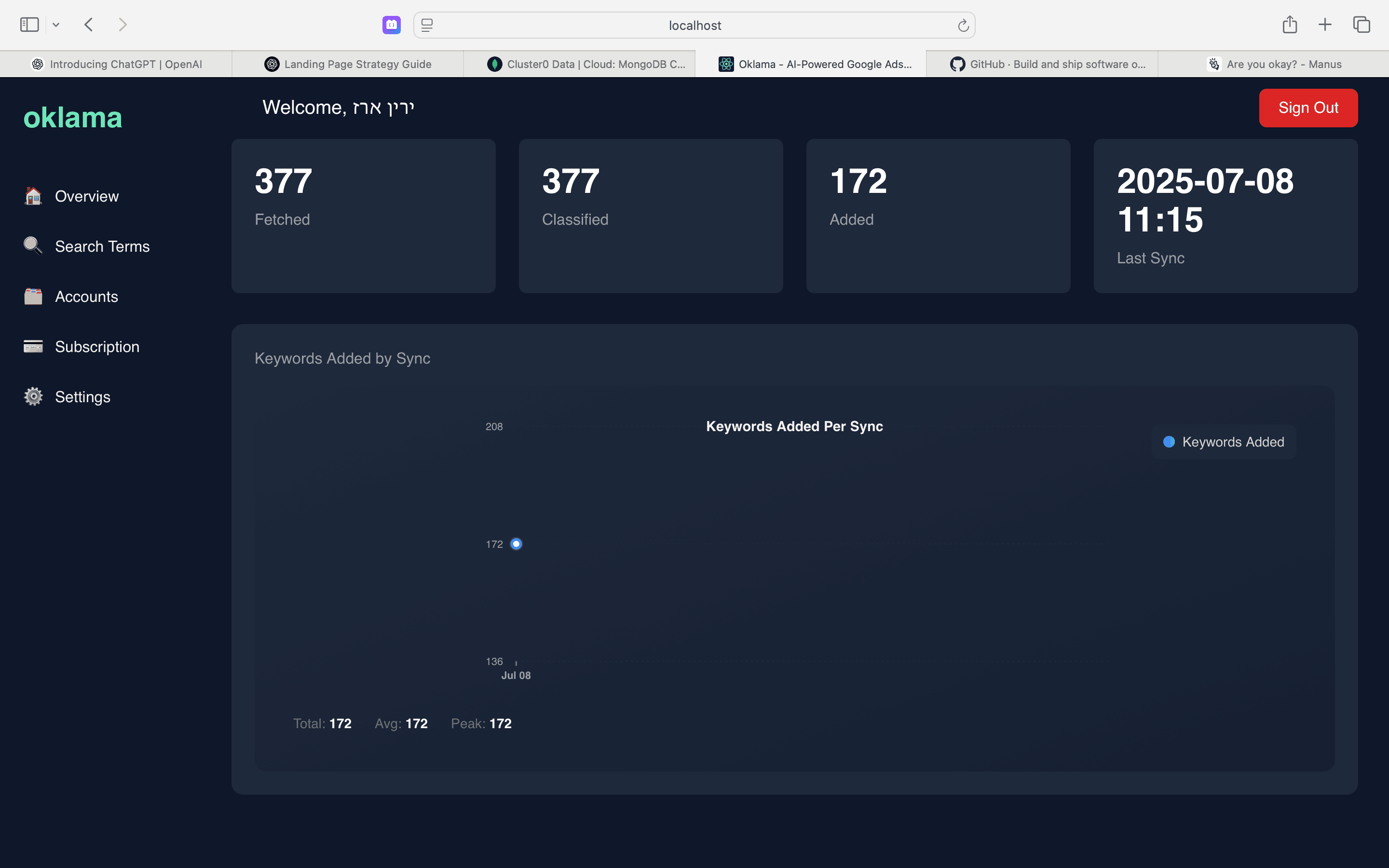Click the Search Terms magnifier icon
The height and width of the screenshot is (868, 1389).
[33, 246]
